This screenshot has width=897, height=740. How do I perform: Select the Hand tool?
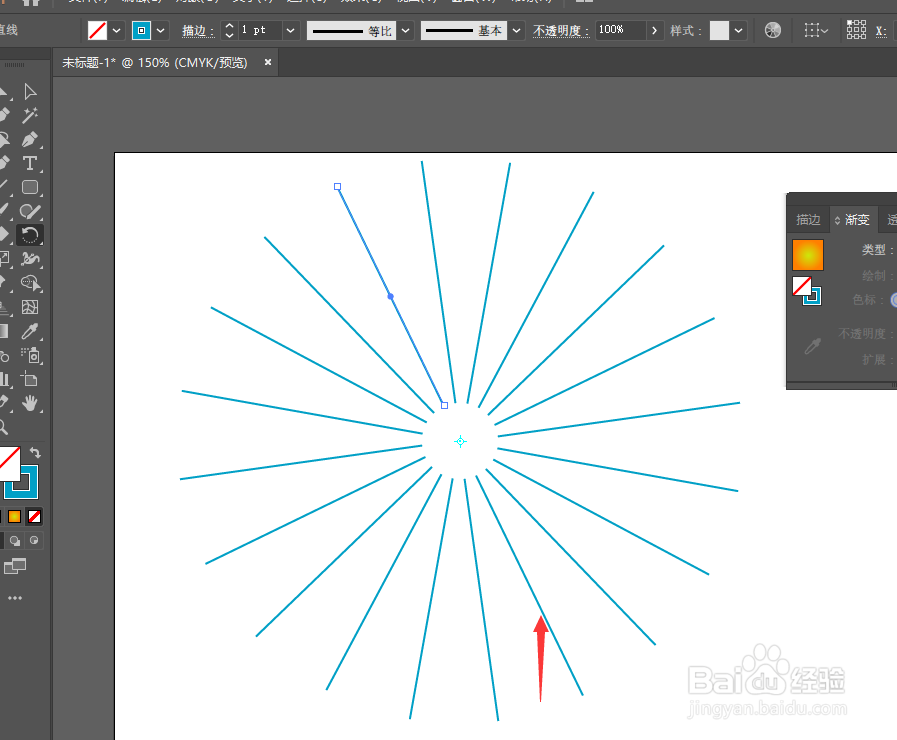(30, 403)
